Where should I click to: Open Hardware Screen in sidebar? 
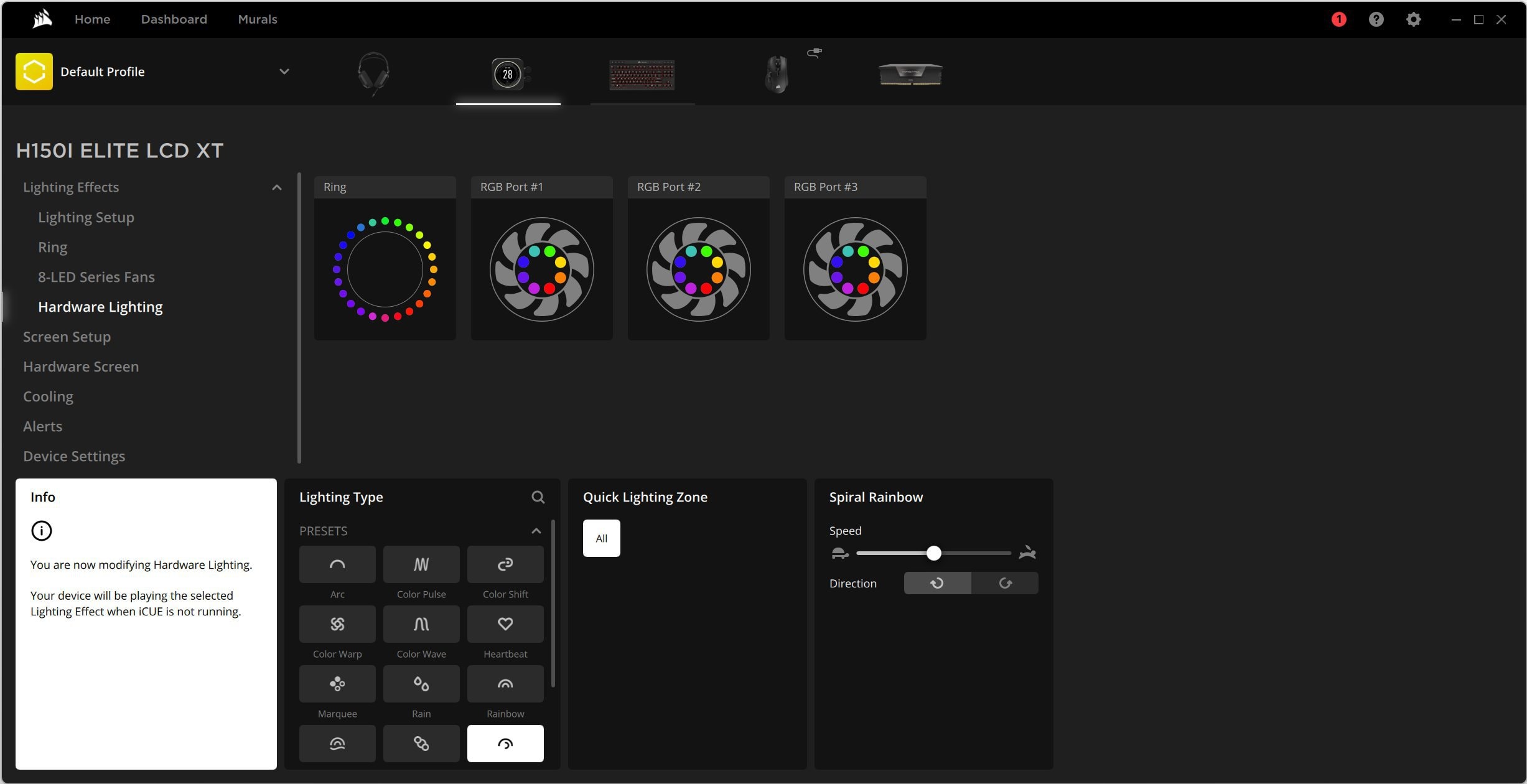(81, 366)
